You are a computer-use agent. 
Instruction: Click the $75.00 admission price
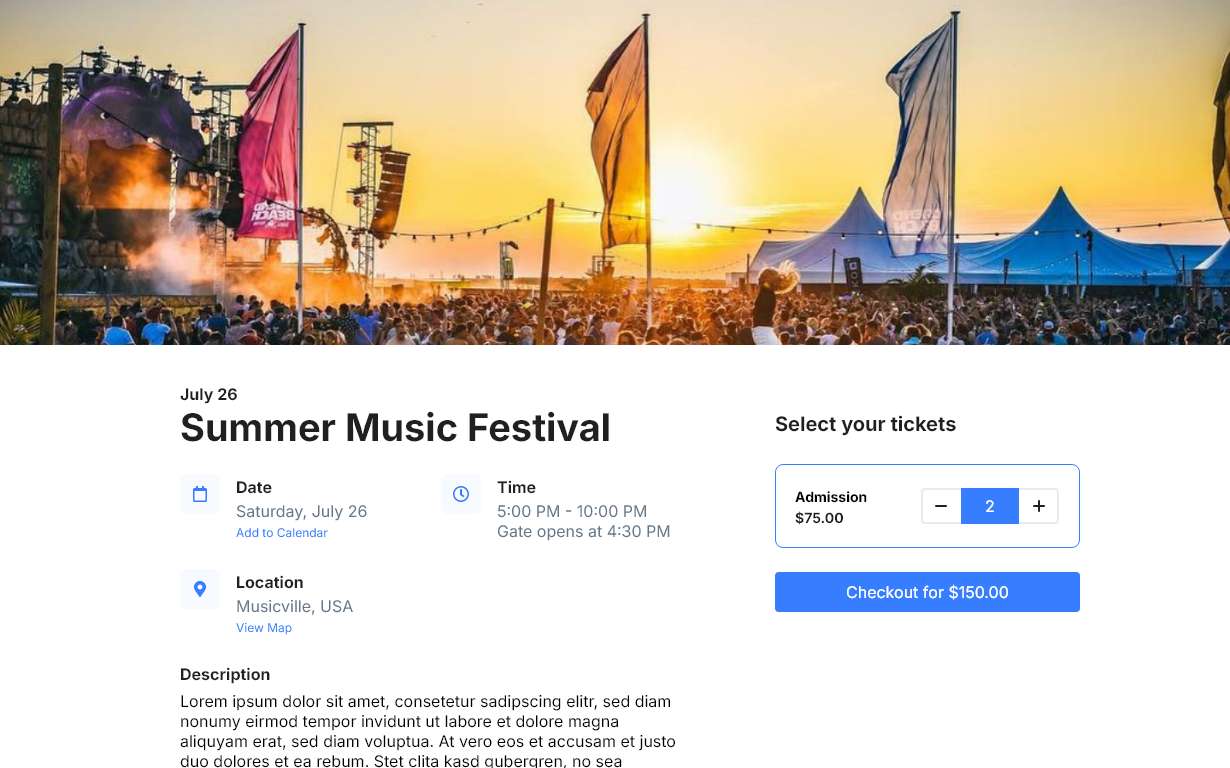819,518
